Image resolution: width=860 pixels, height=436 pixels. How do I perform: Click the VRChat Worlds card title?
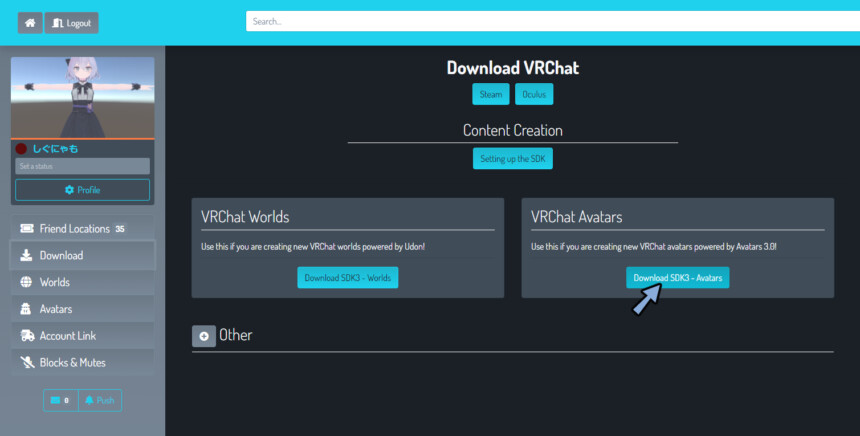[245, 217]
